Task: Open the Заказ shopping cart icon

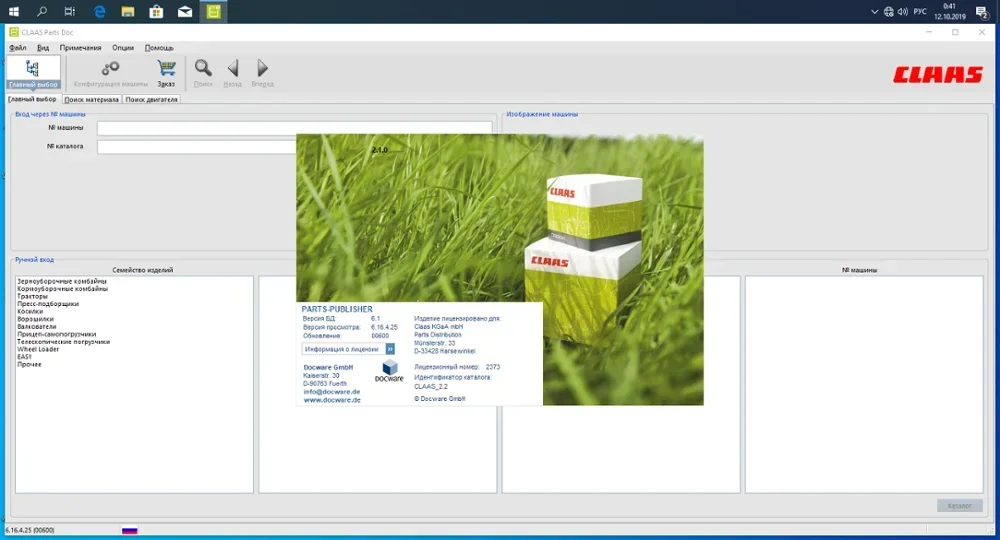Action: tap(166, 73)
